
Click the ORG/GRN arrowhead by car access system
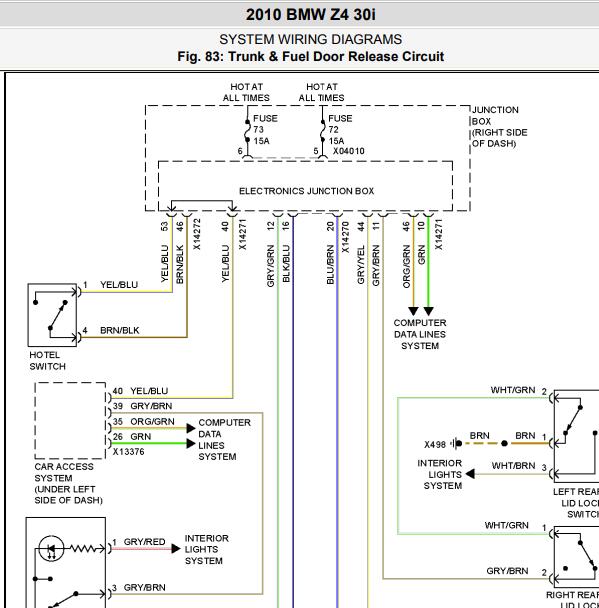tap(191, 428)
